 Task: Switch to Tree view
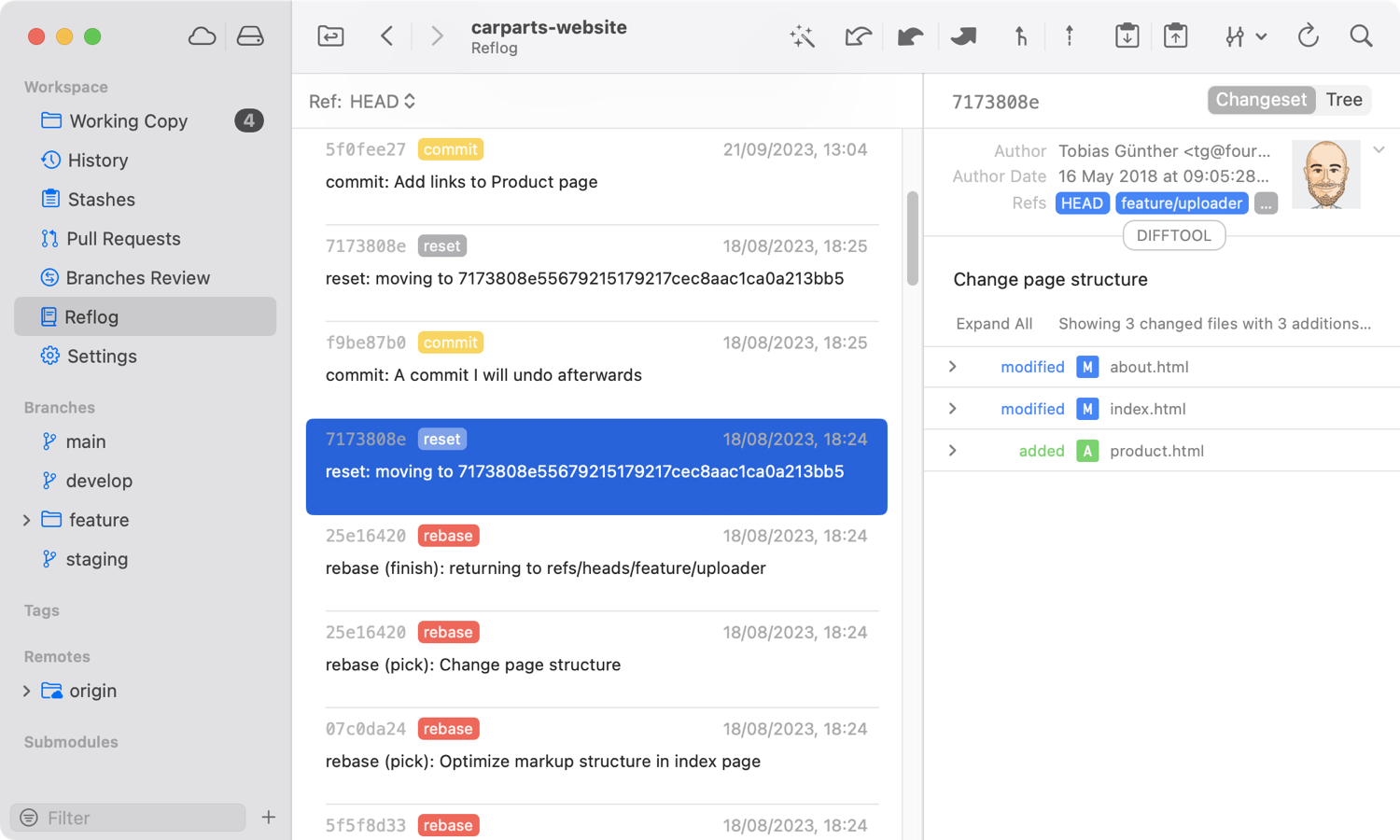(1343, 100)
